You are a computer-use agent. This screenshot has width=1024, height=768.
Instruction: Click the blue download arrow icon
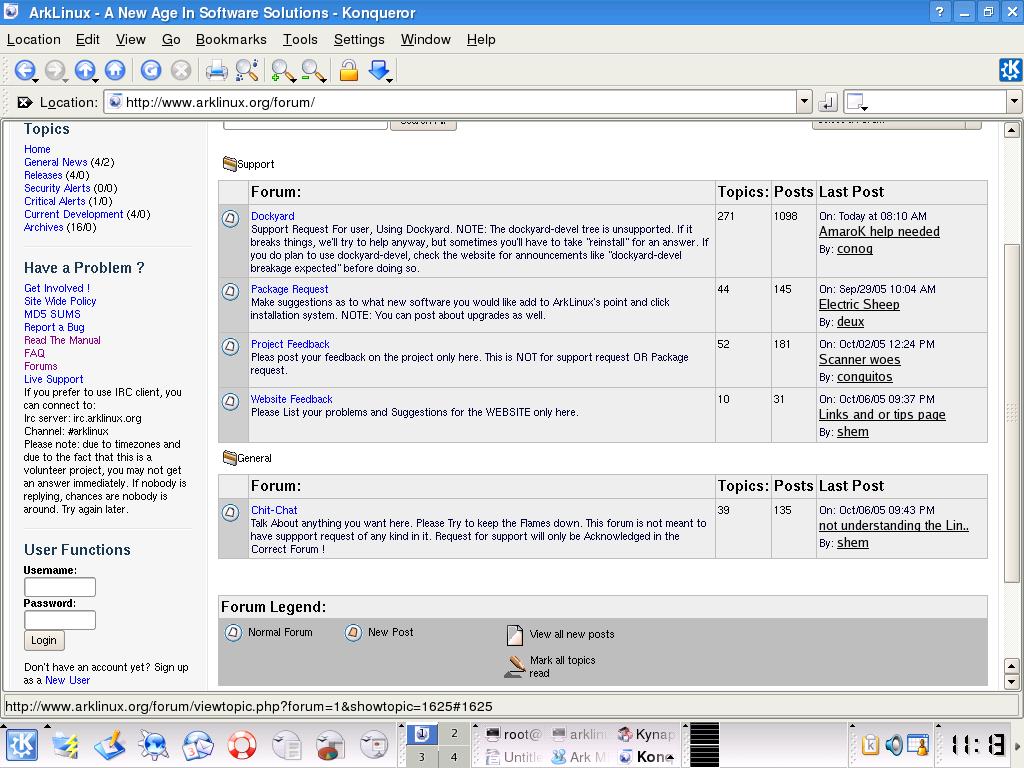[x=378, y=69]
